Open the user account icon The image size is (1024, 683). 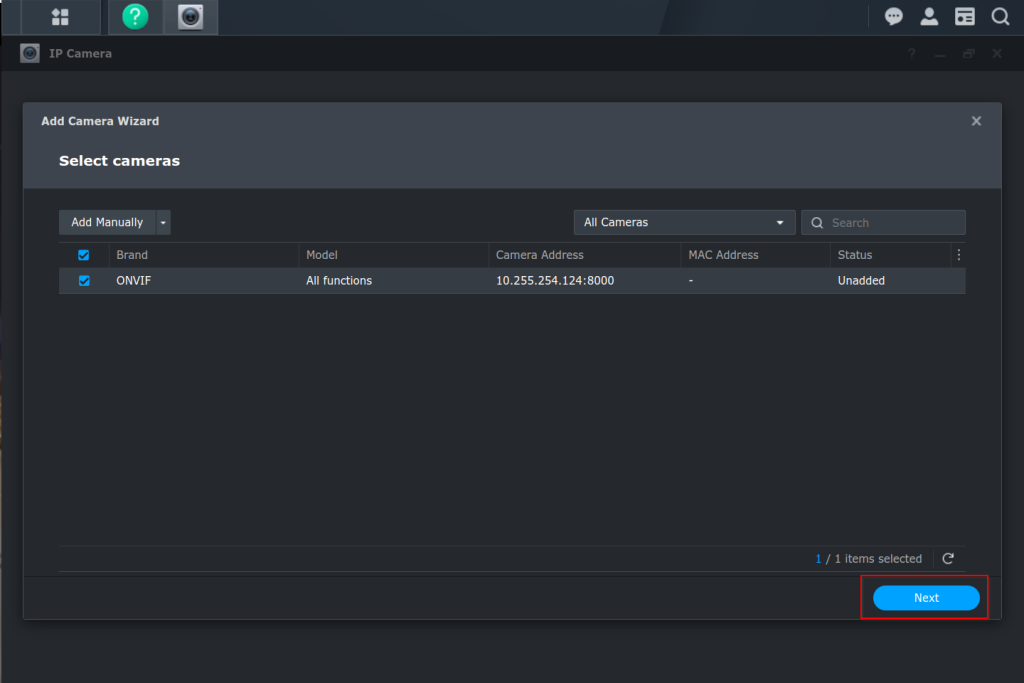pyautogui.click(x=929, y=16)
